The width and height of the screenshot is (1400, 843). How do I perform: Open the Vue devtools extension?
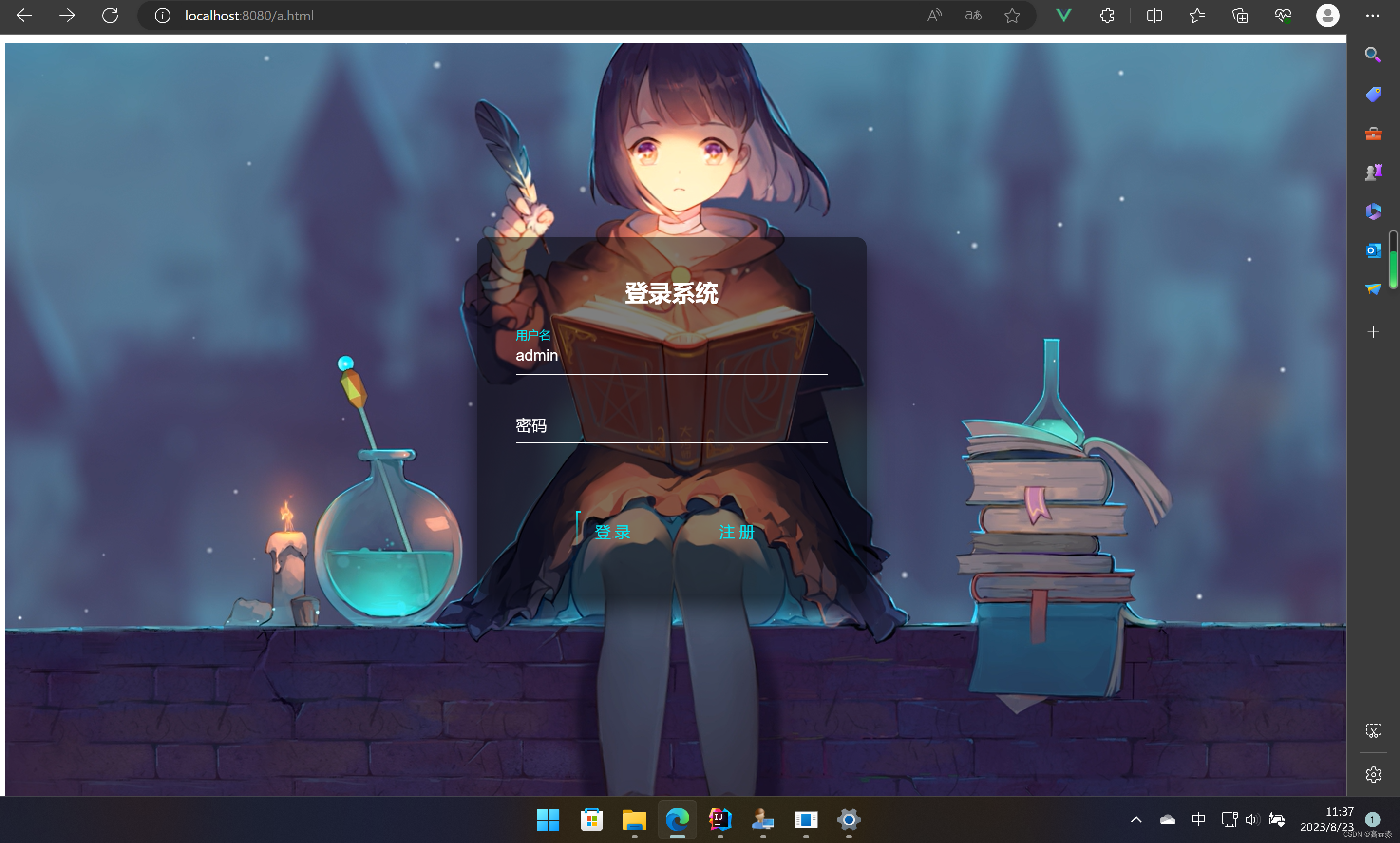click(1064, 15)
